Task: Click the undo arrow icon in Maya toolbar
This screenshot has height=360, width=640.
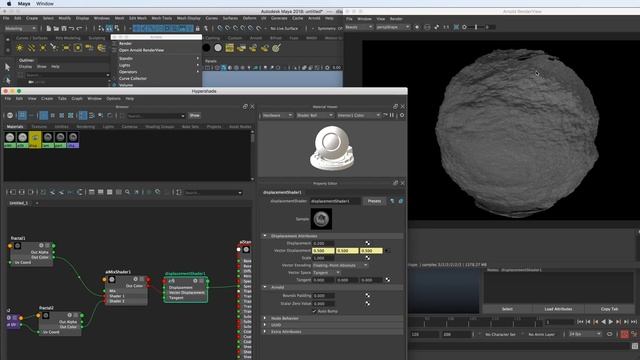Action: pos(71,28)
